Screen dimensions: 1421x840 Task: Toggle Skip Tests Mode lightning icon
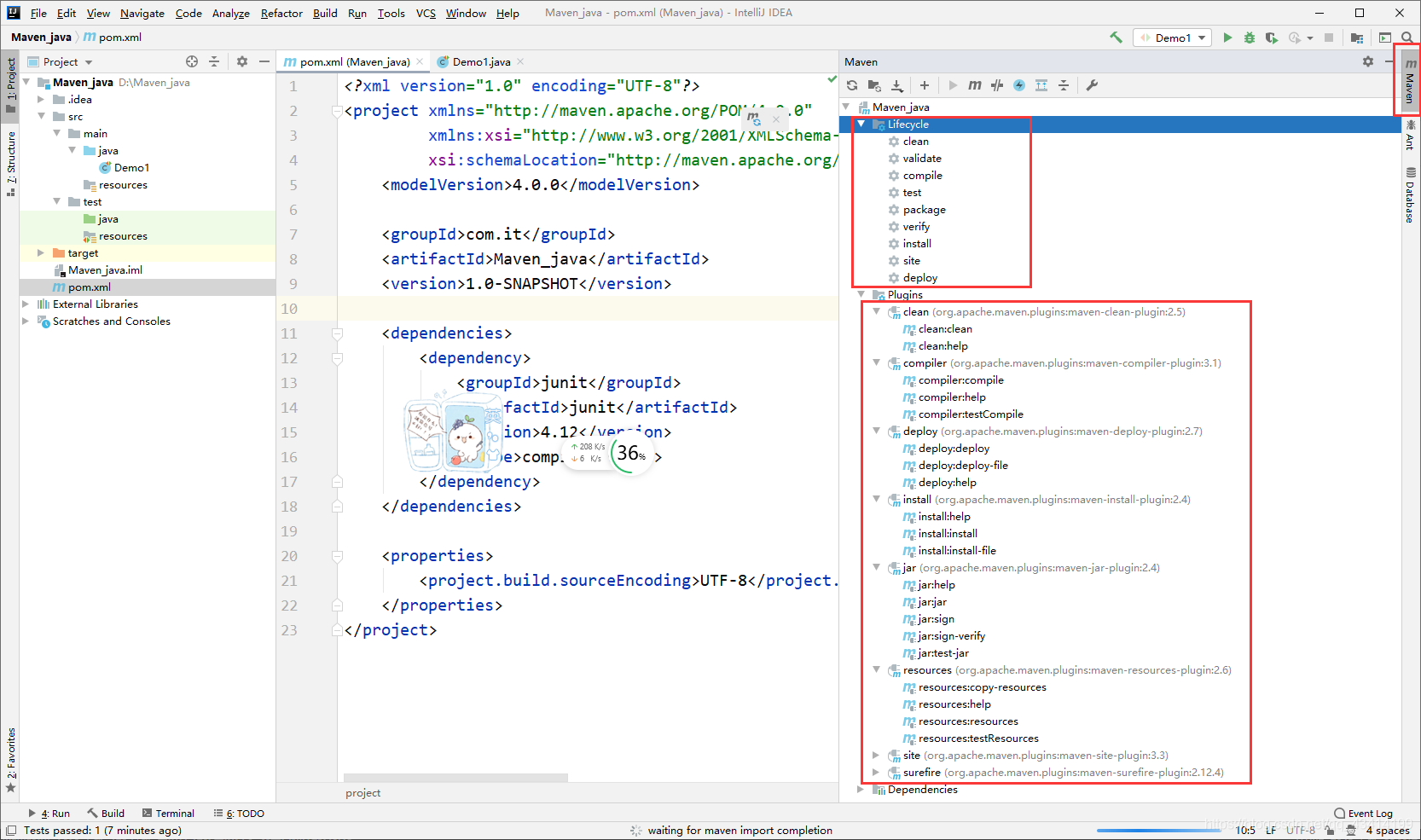[x=1019, y=85]
